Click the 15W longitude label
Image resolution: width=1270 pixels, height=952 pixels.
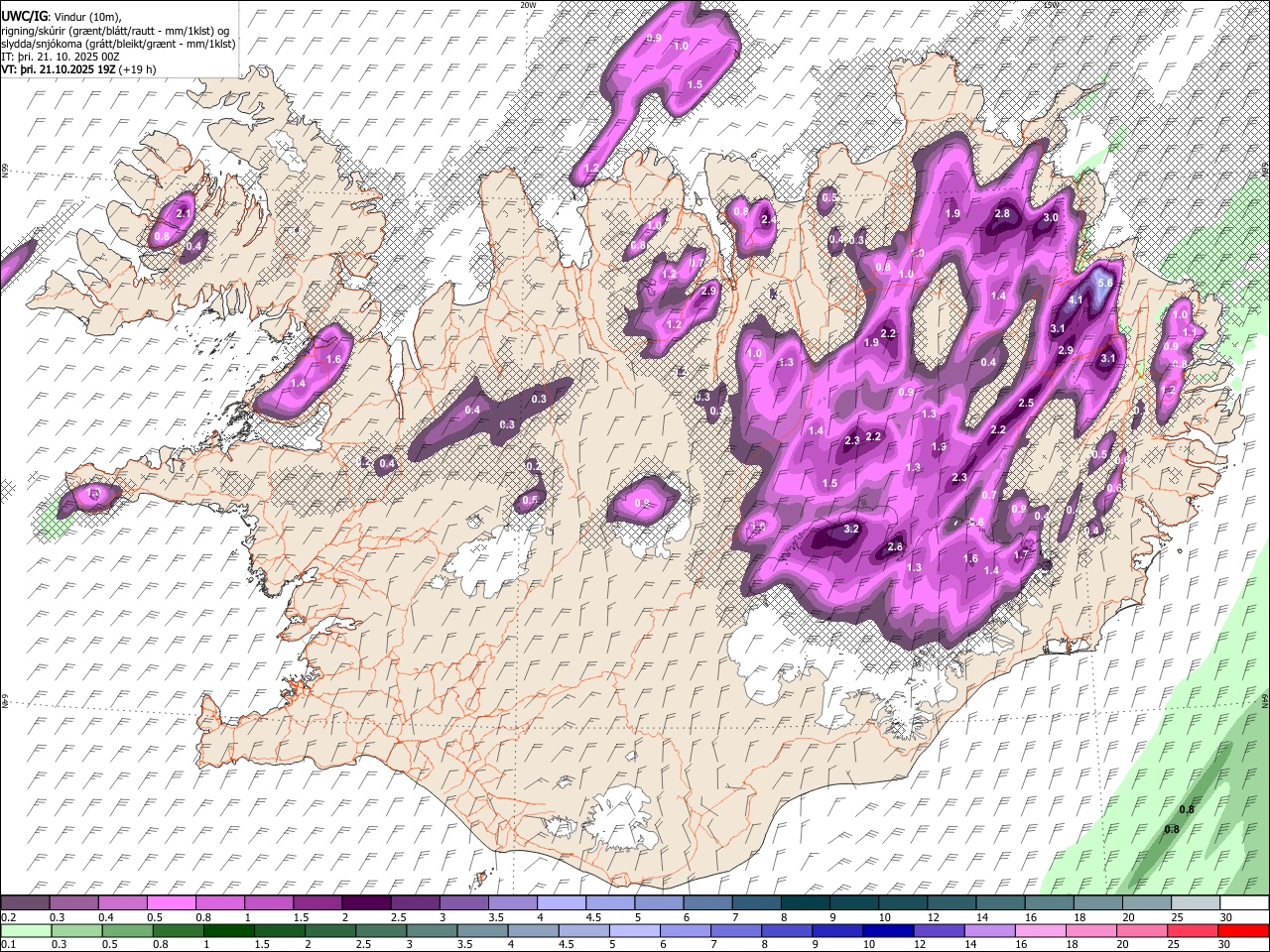click(1051, 5)
